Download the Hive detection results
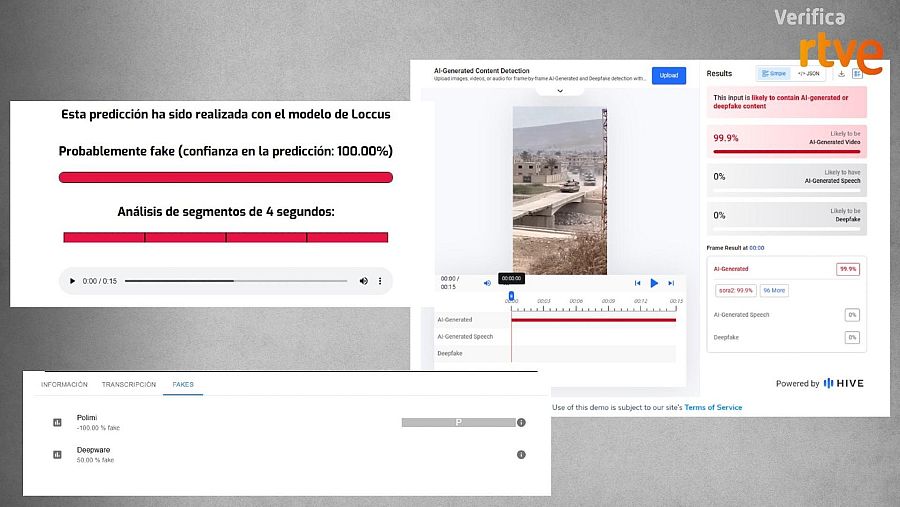The image size is (900, 507). pyautogui.click(x=841, y=73)
